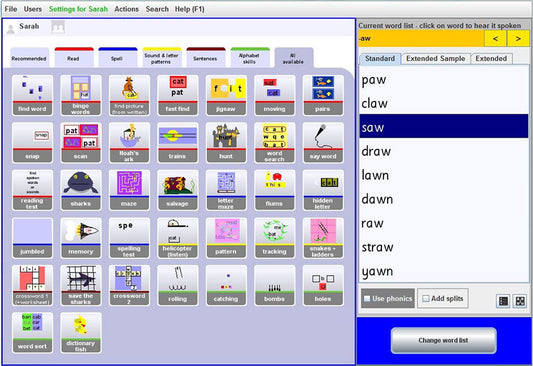This screenshot has height=366, width=533.
Task: Open the maze game
Action: click(129, 190)
